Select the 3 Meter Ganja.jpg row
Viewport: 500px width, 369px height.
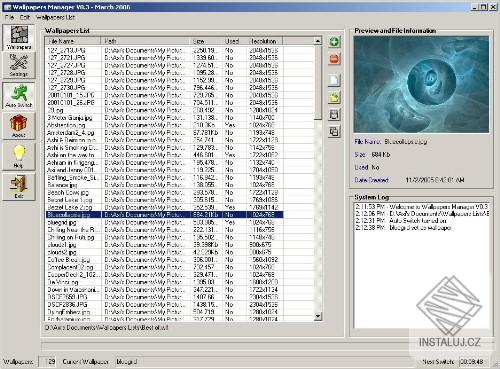[164, 118]
